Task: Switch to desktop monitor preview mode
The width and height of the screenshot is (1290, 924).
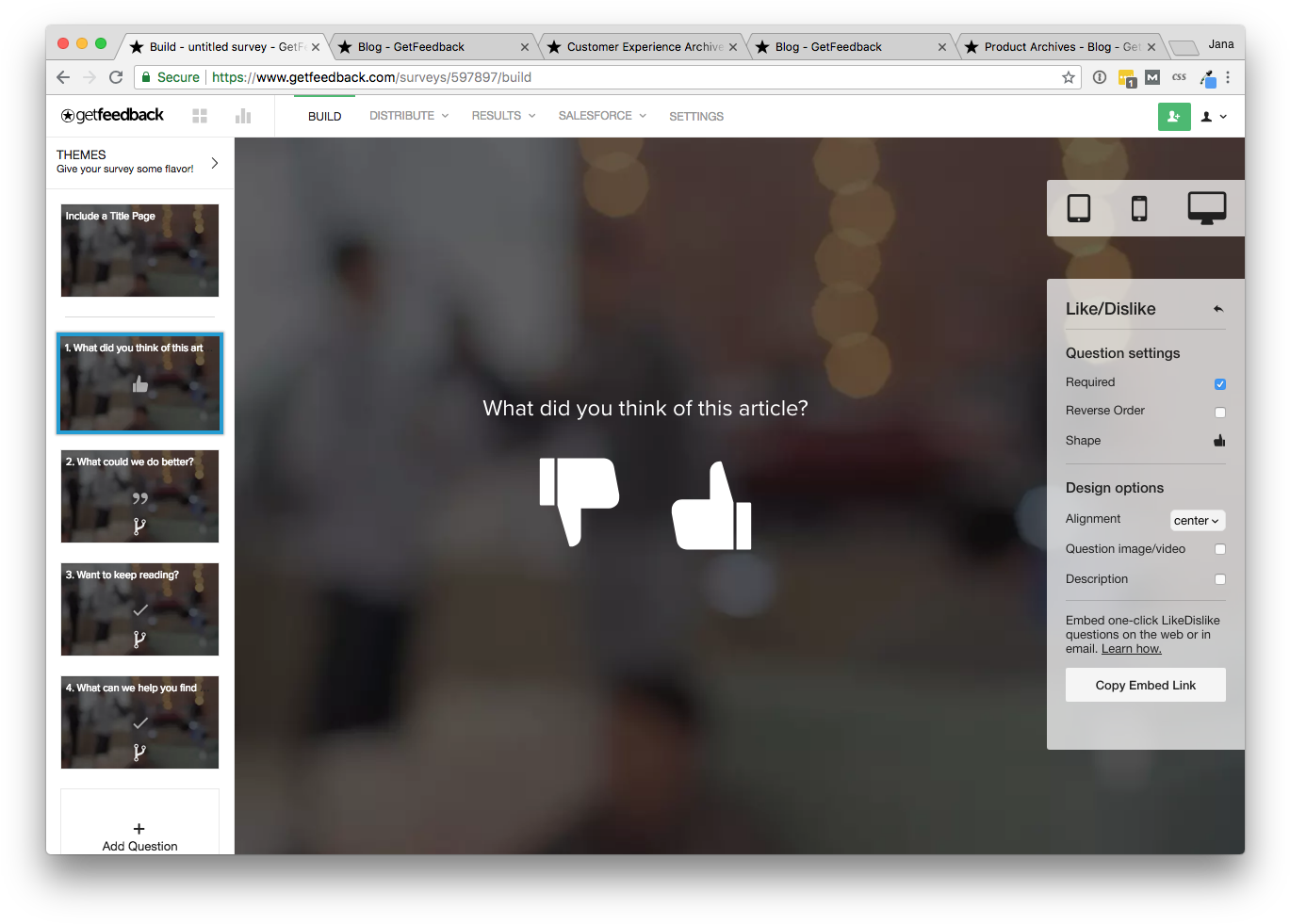Action: click(1206, 208)
